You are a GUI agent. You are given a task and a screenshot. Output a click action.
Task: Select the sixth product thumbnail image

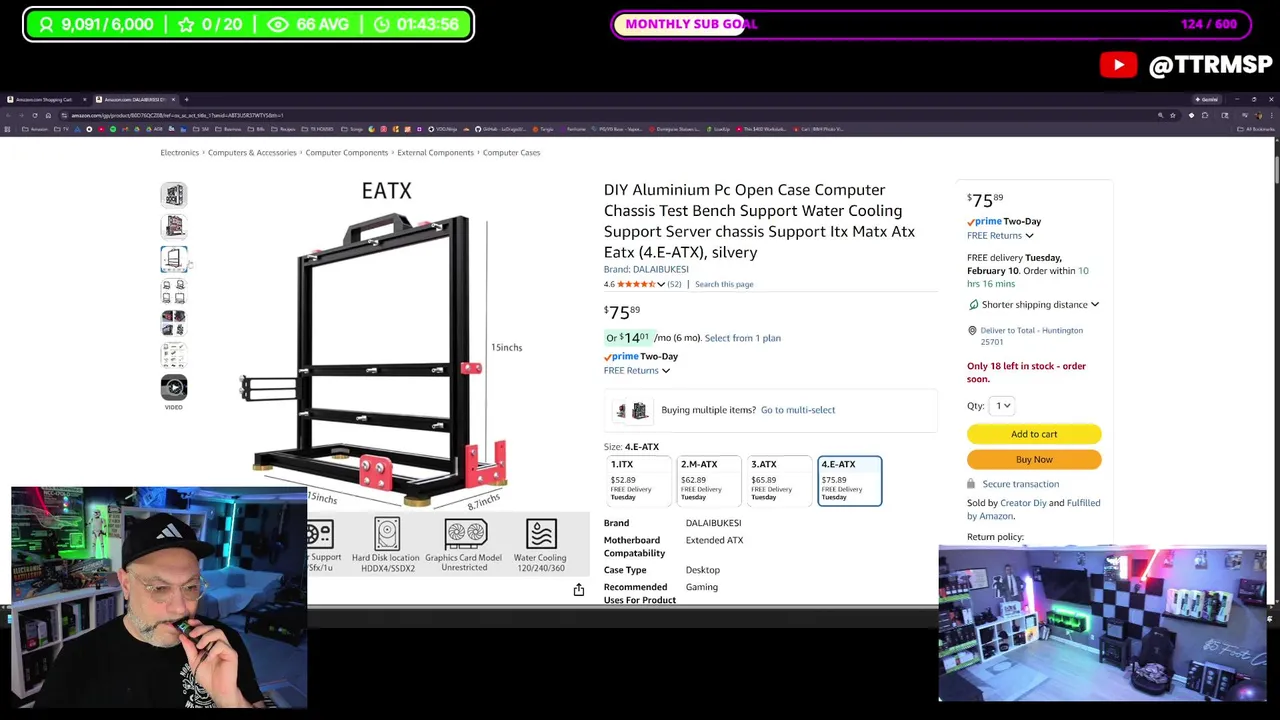coord(174,355)
